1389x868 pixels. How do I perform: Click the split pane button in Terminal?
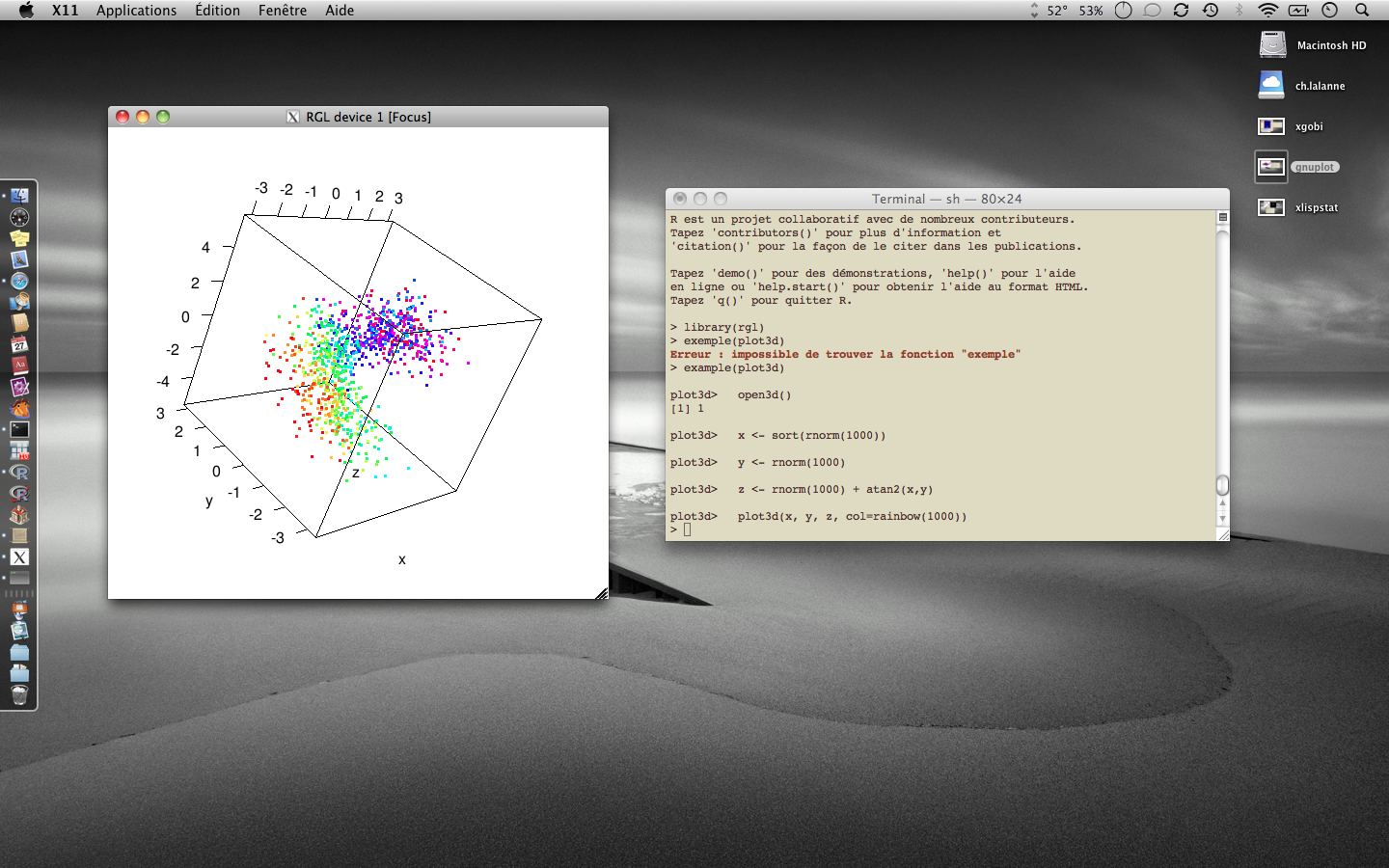1222,217
